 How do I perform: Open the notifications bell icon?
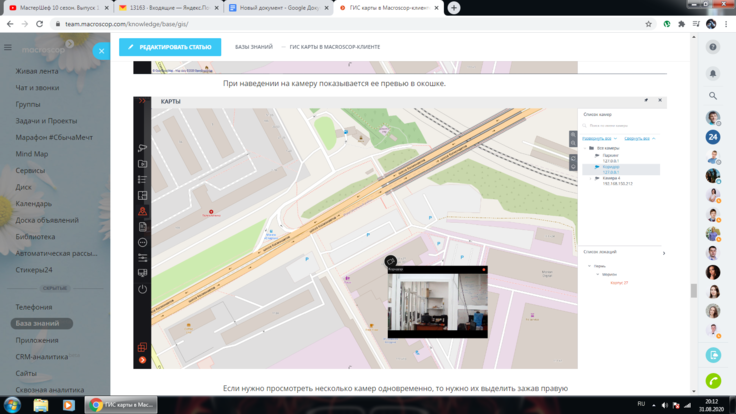[713, 73]
